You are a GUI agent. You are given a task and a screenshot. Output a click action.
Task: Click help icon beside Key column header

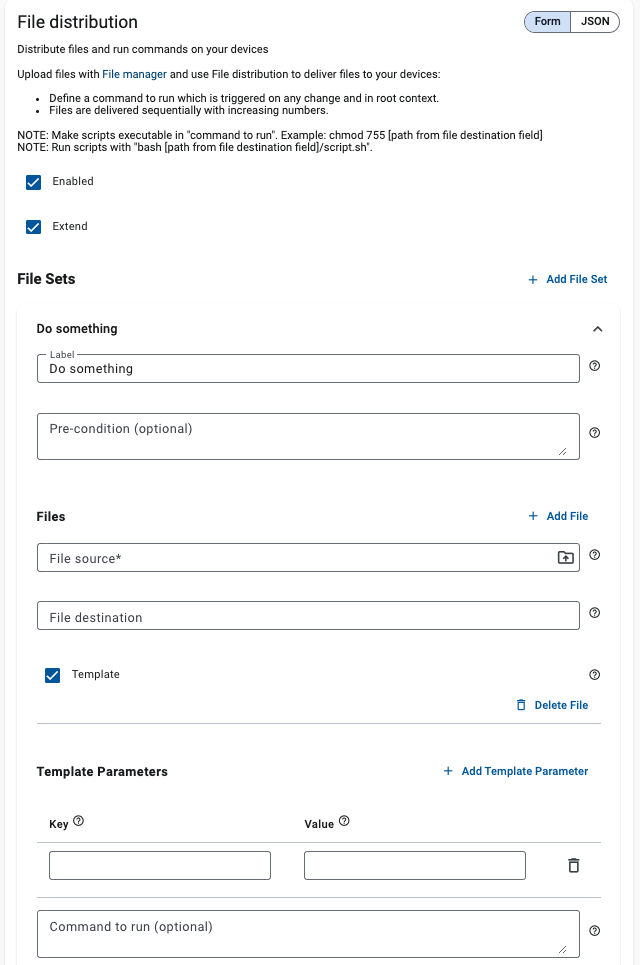point(79,822)
